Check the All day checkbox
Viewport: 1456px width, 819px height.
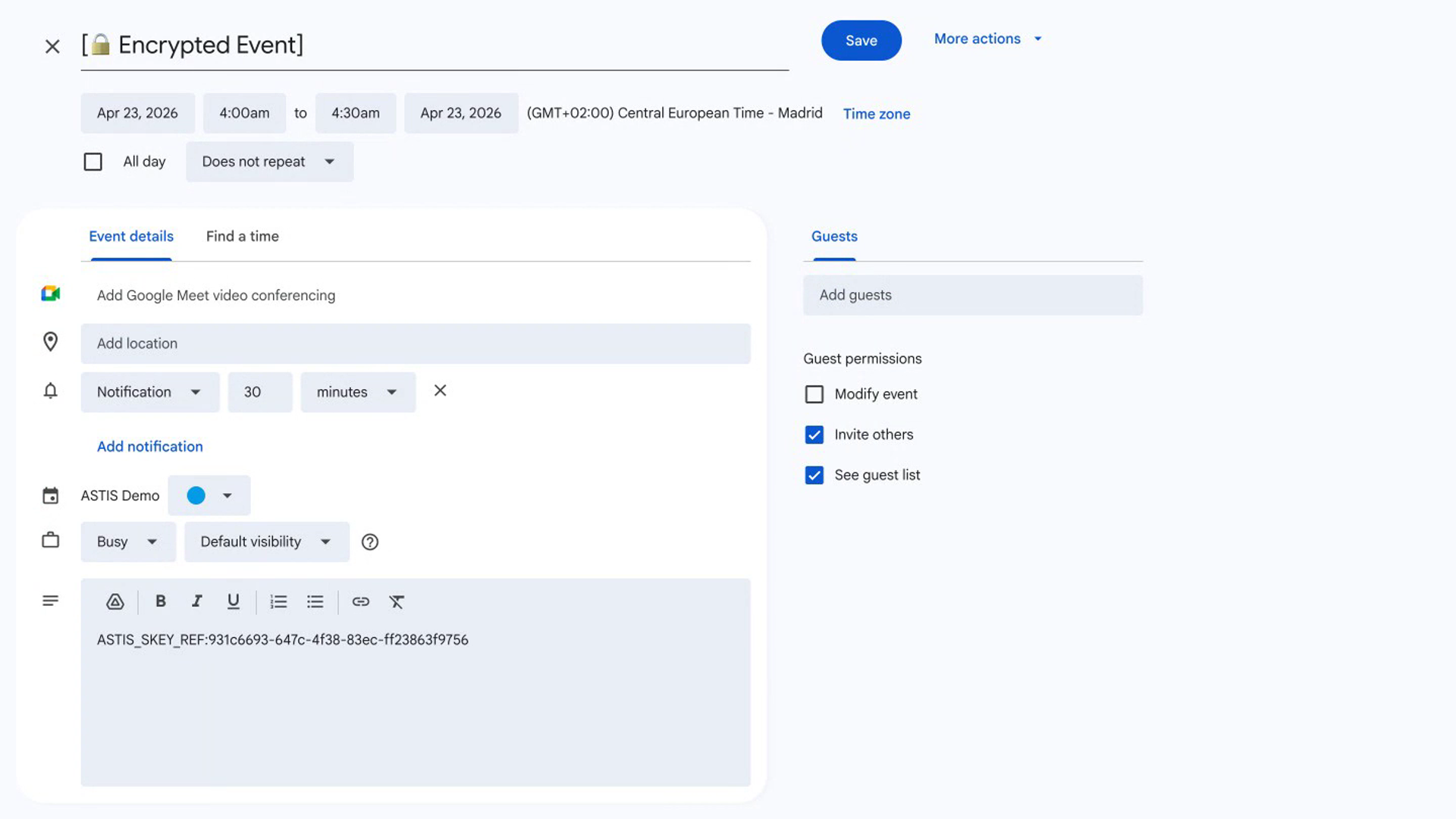[x=93, y=162]
